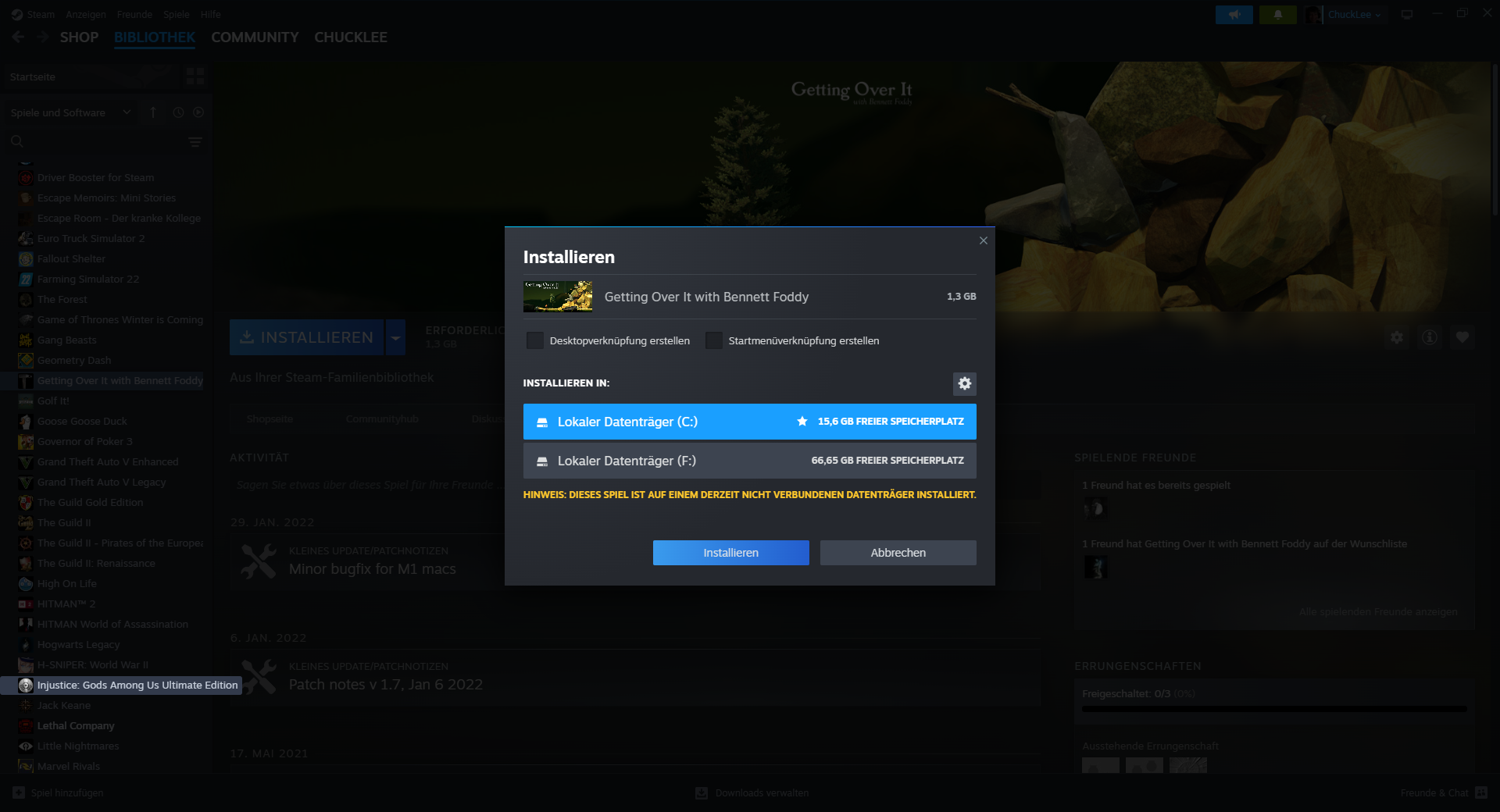
Task: Open game info icon on game page
Action: [x=1430, y=337]
